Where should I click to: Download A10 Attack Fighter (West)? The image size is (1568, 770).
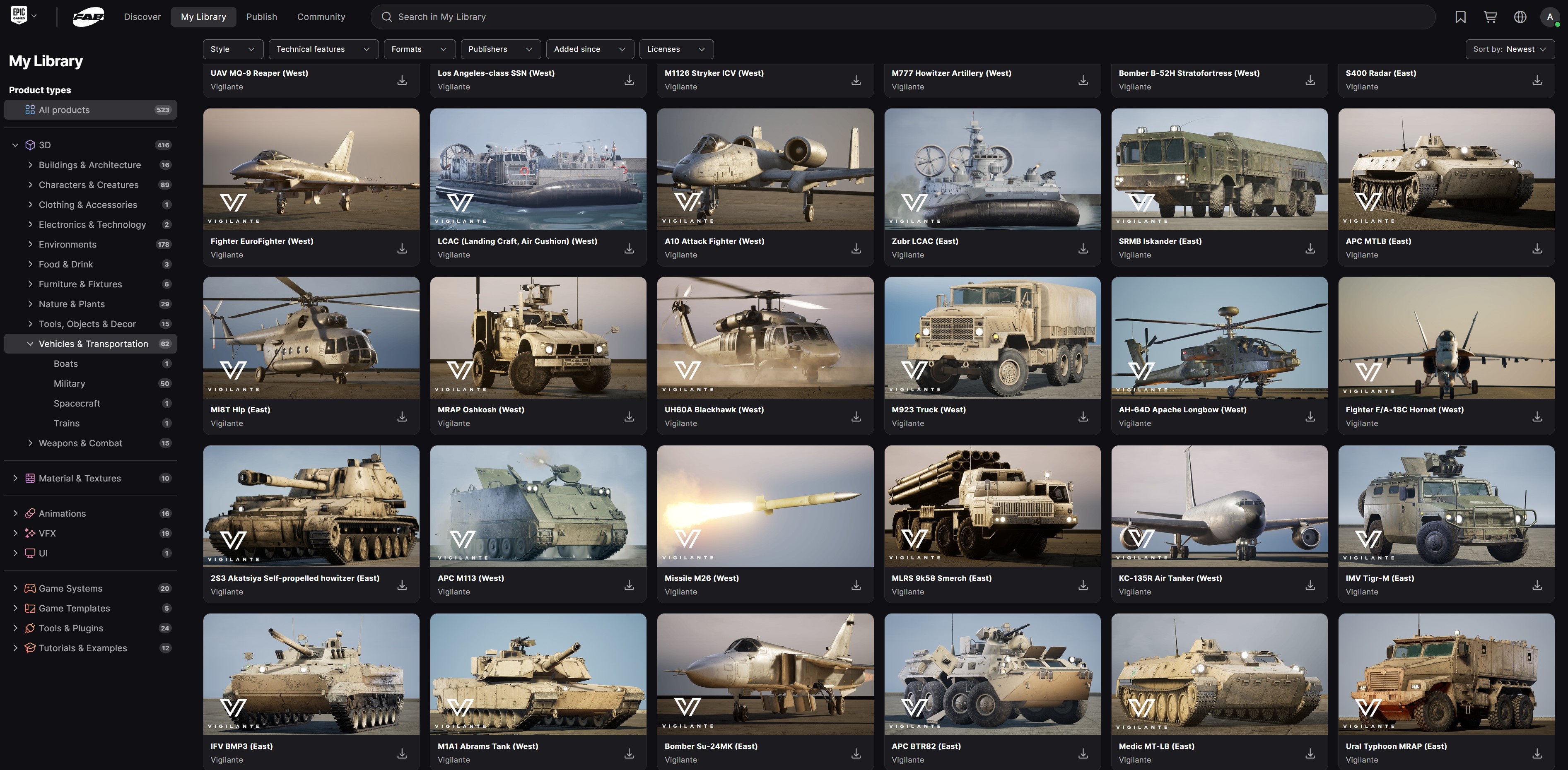point(856,249)
